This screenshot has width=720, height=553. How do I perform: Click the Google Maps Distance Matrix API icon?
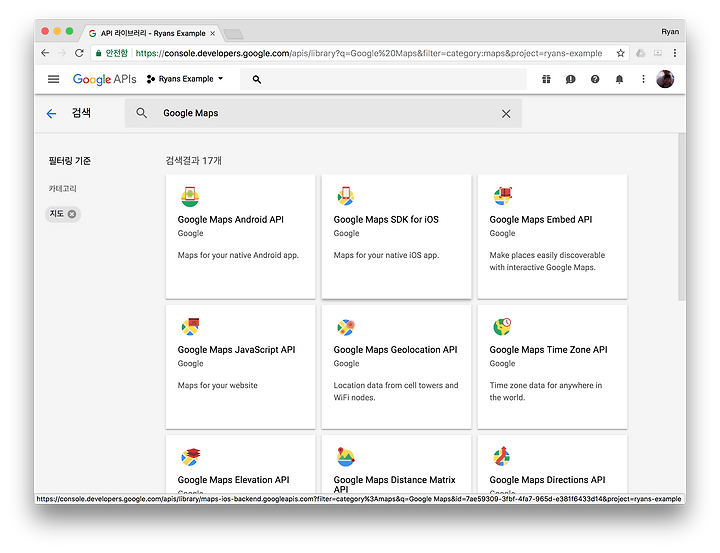pyautogui.click(x=345, y=457)
